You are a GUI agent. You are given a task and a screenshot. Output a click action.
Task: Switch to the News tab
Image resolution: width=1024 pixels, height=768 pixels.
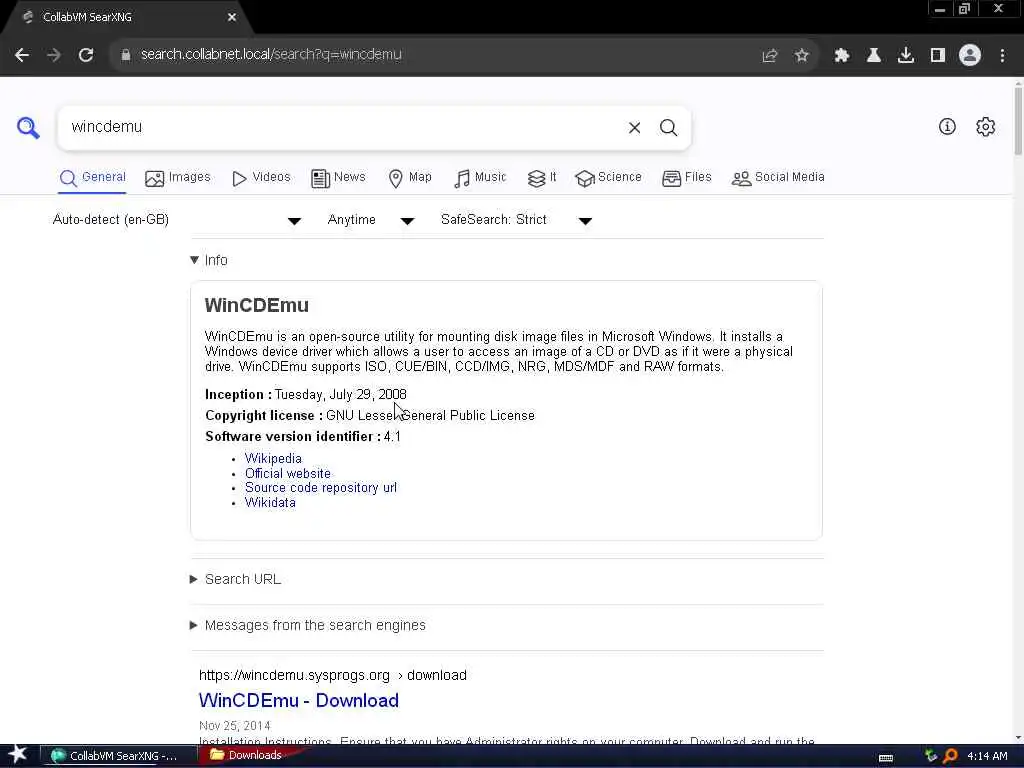click(338, 178)
